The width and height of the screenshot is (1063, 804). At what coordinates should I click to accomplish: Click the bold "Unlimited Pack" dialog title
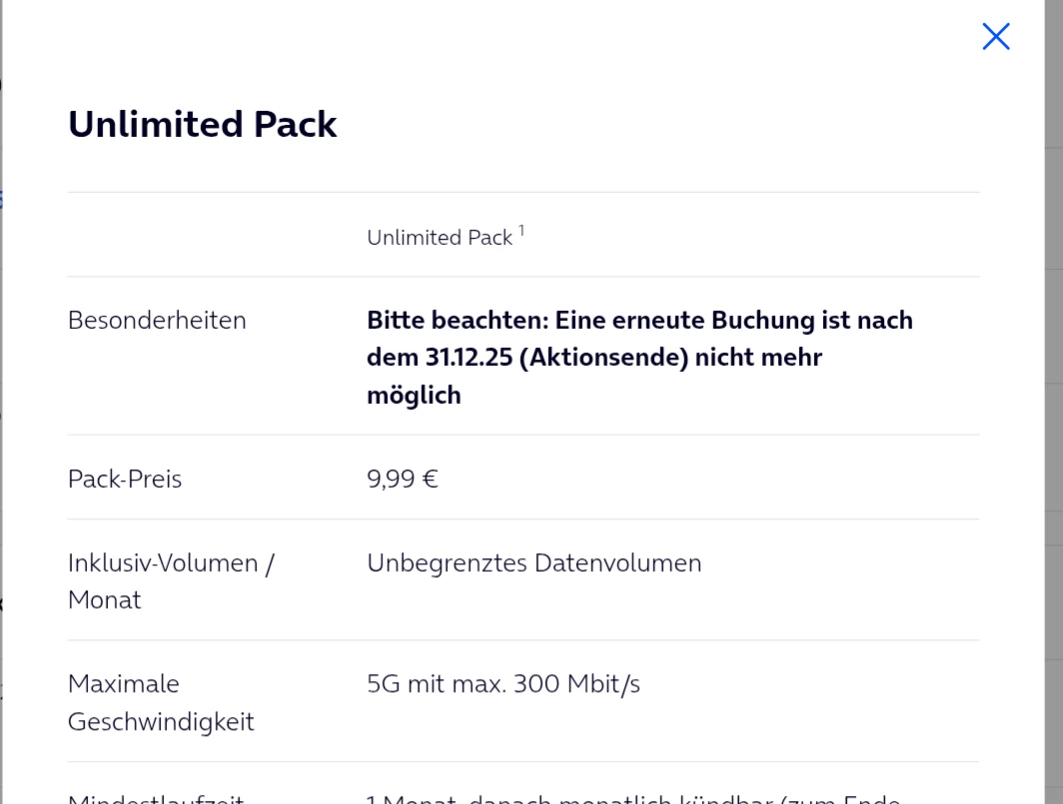point(202,125)
